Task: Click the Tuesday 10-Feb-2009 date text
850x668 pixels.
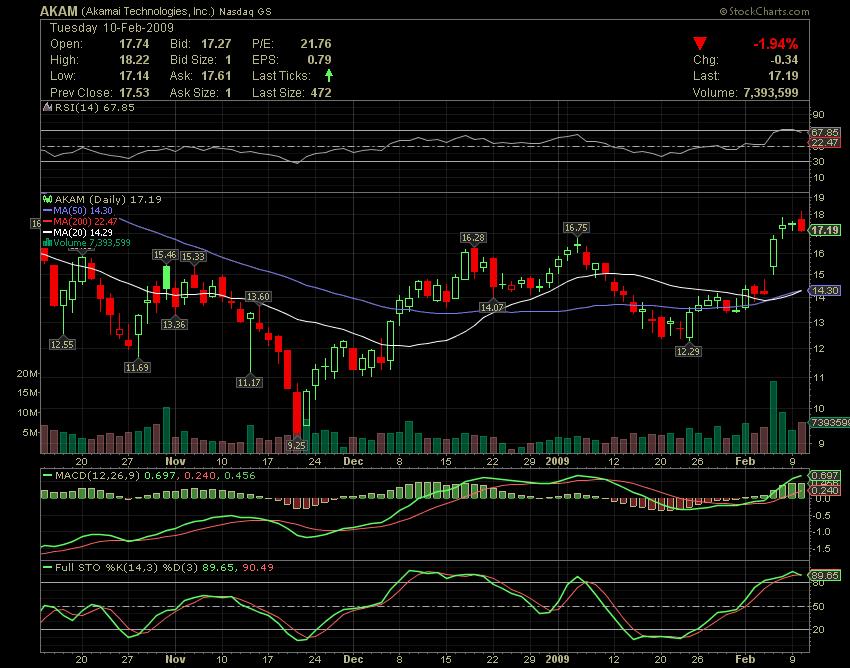Action: coord(112,28)
